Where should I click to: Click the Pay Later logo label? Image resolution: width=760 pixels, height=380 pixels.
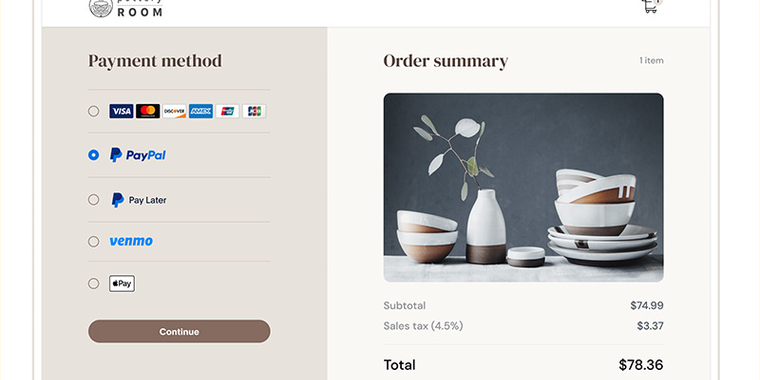[139, 200]
